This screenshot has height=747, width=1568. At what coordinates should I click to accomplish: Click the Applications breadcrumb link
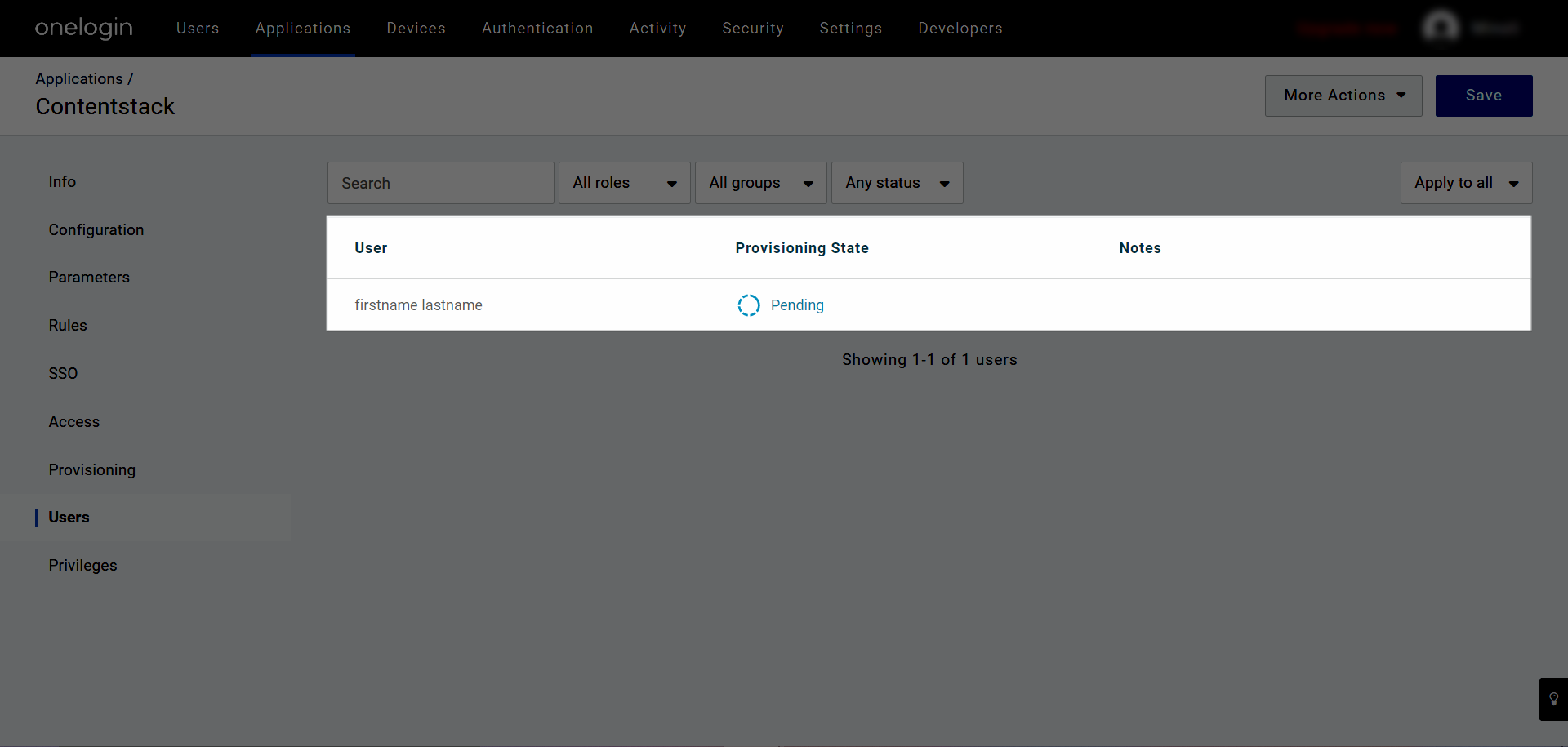(79, 79)
